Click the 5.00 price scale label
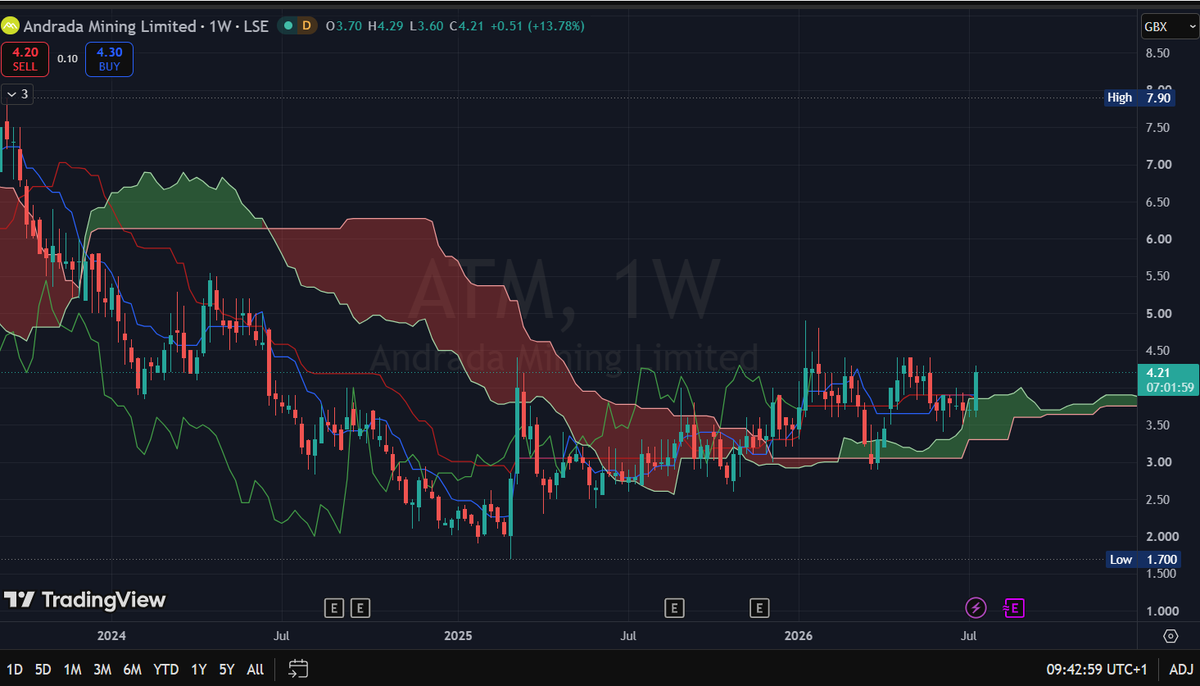Image resolution: width=1200 pixels, height=686 pixels. [x=1158, y=313]
